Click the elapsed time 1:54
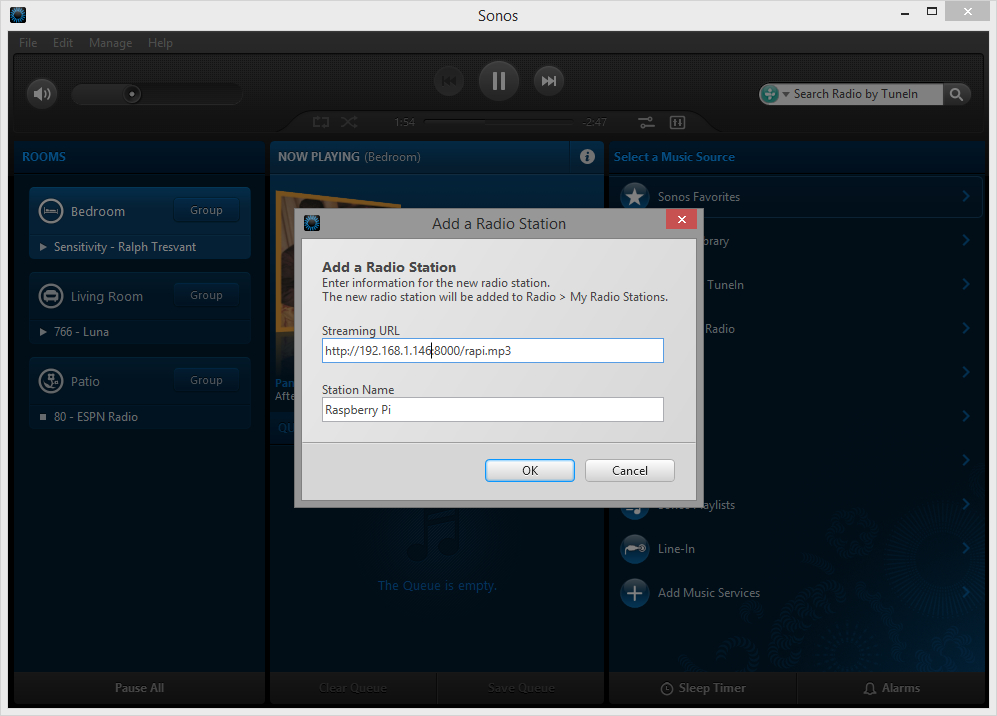The width and height of the screenshot is (997, 716). pos(404,122)
